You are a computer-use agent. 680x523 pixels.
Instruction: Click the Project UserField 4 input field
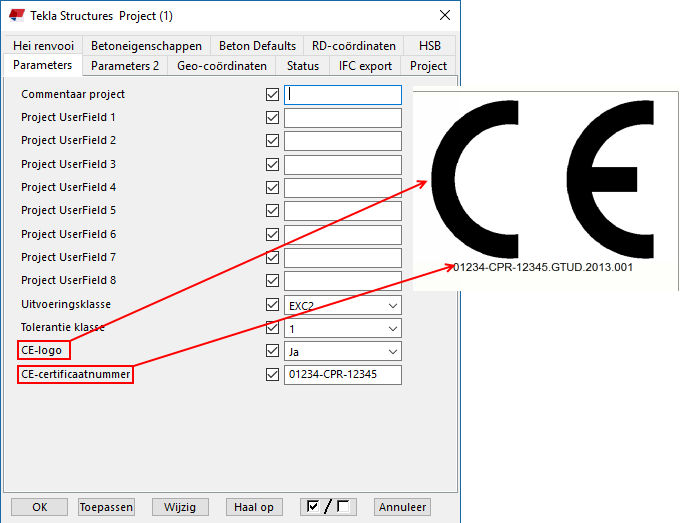pyautogui.click(x=343, y=188)
